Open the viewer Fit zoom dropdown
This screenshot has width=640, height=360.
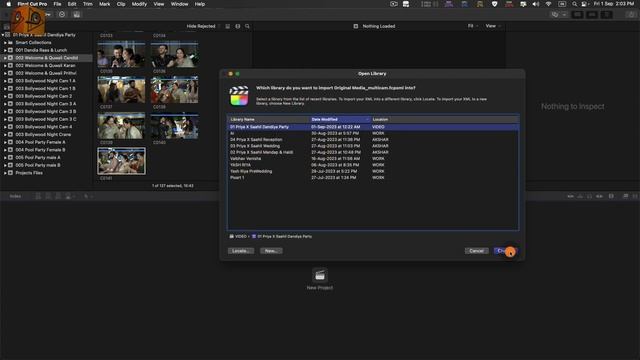point(473,26)
